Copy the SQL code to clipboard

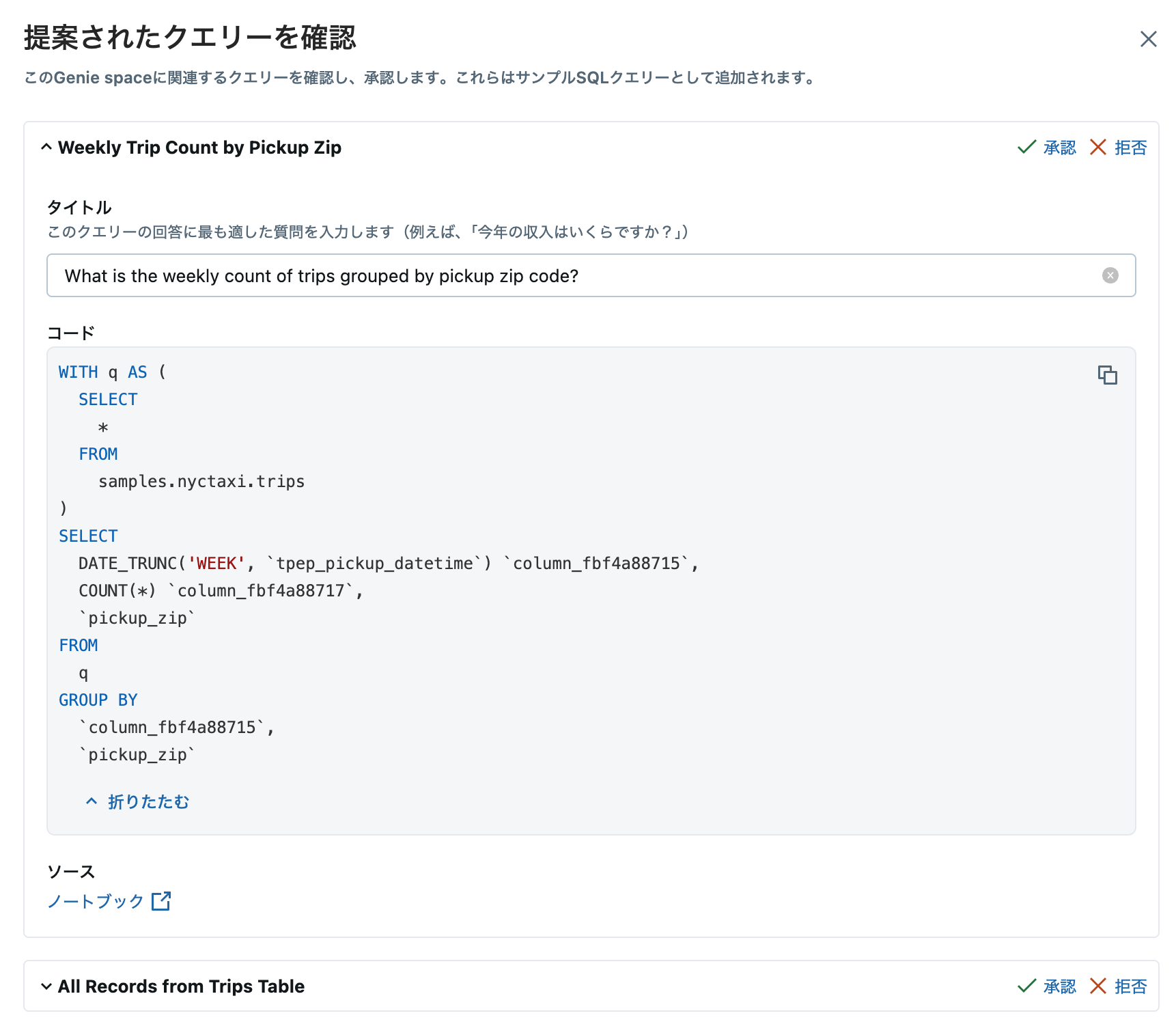coord(1108,375)
